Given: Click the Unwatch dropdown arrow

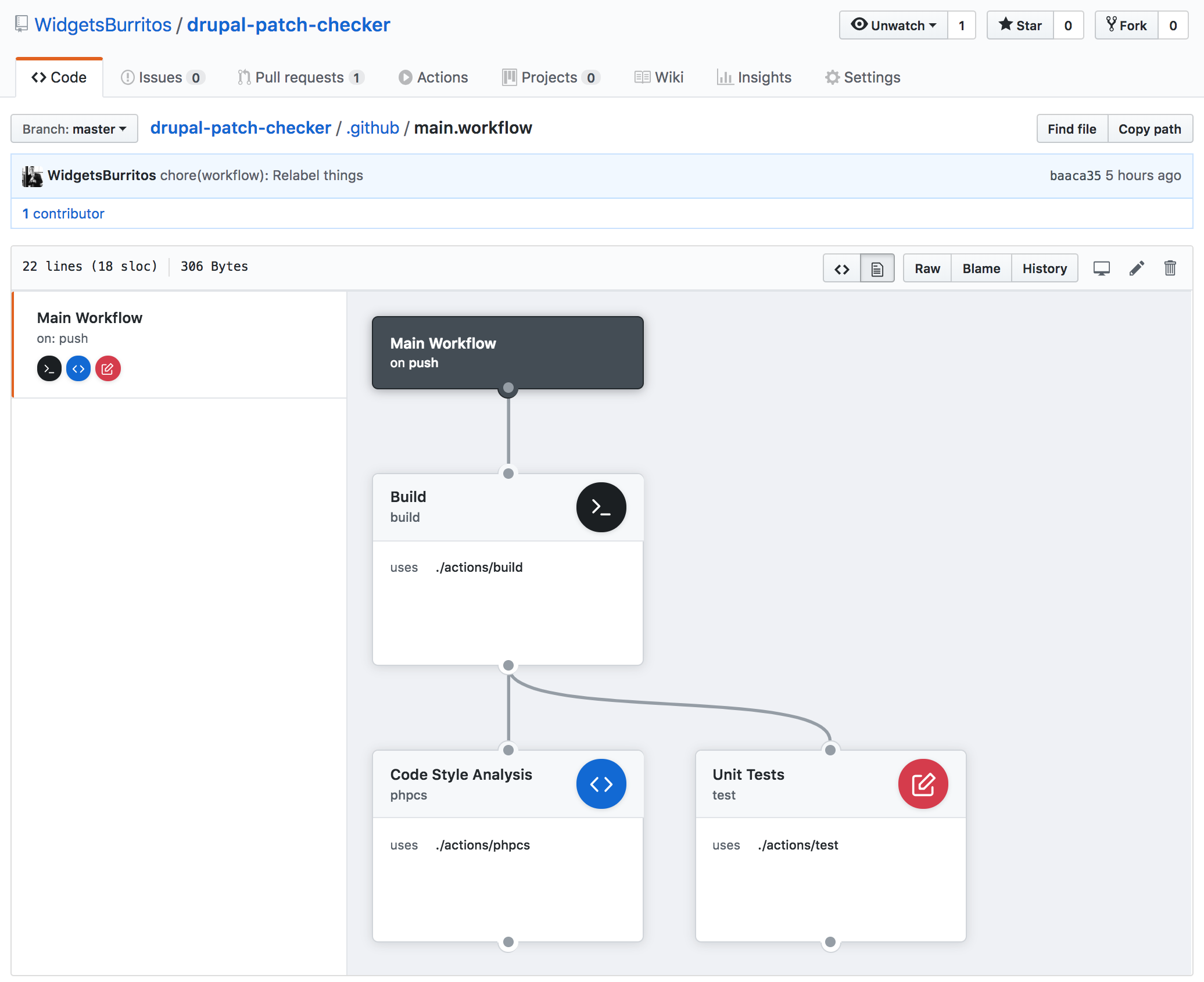Looking at the screenshot, I should 929,25.
